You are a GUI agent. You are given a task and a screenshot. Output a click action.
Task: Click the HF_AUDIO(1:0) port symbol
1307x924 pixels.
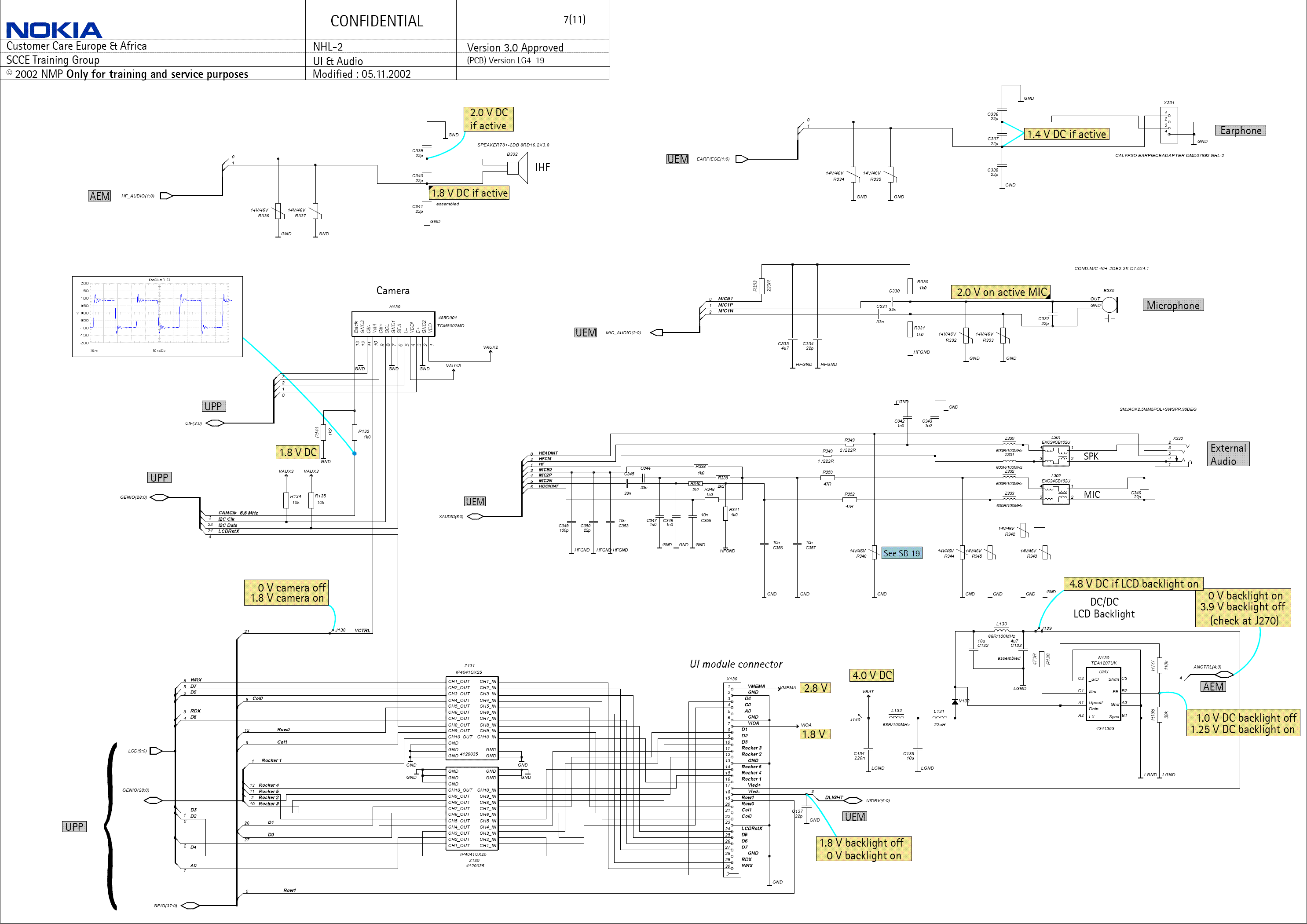click(x=166, y=196)
